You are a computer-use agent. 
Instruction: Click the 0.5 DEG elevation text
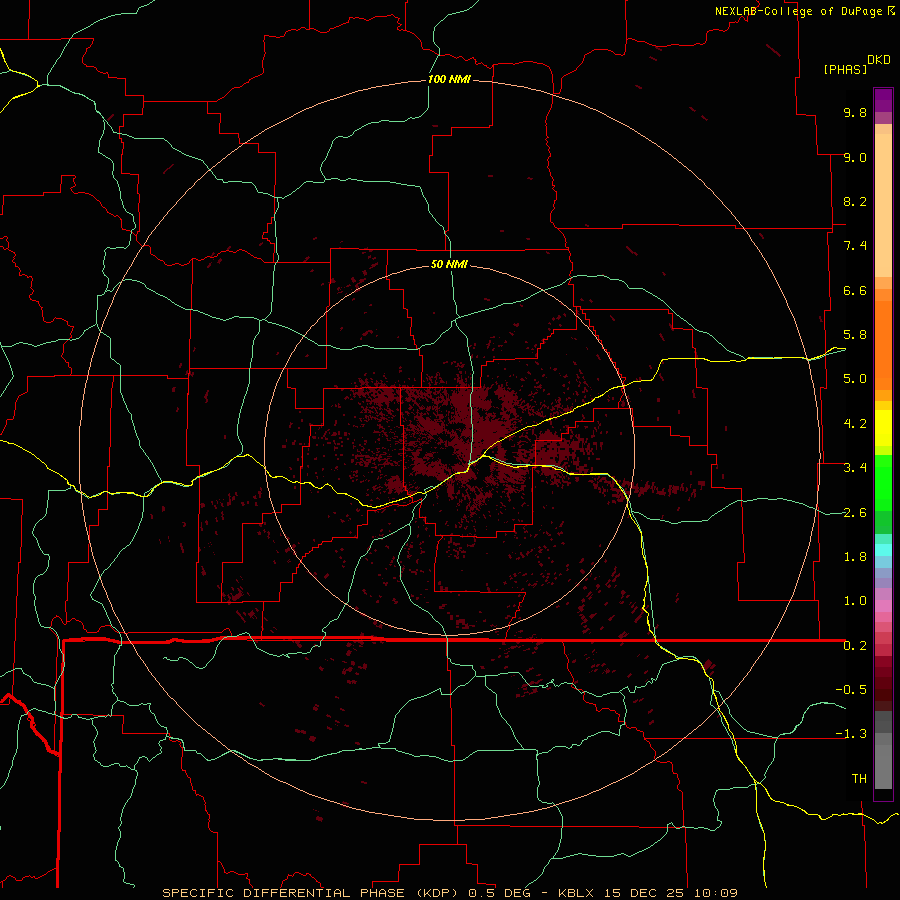tap(499, 893)
